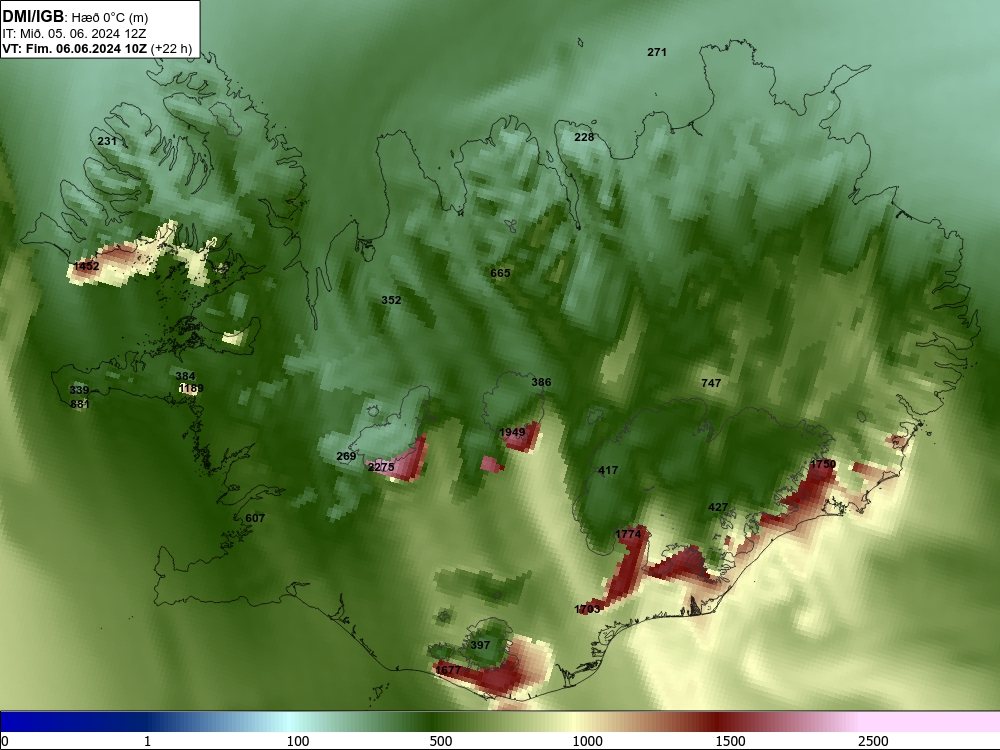Click the 427 value label on the map

718,507
